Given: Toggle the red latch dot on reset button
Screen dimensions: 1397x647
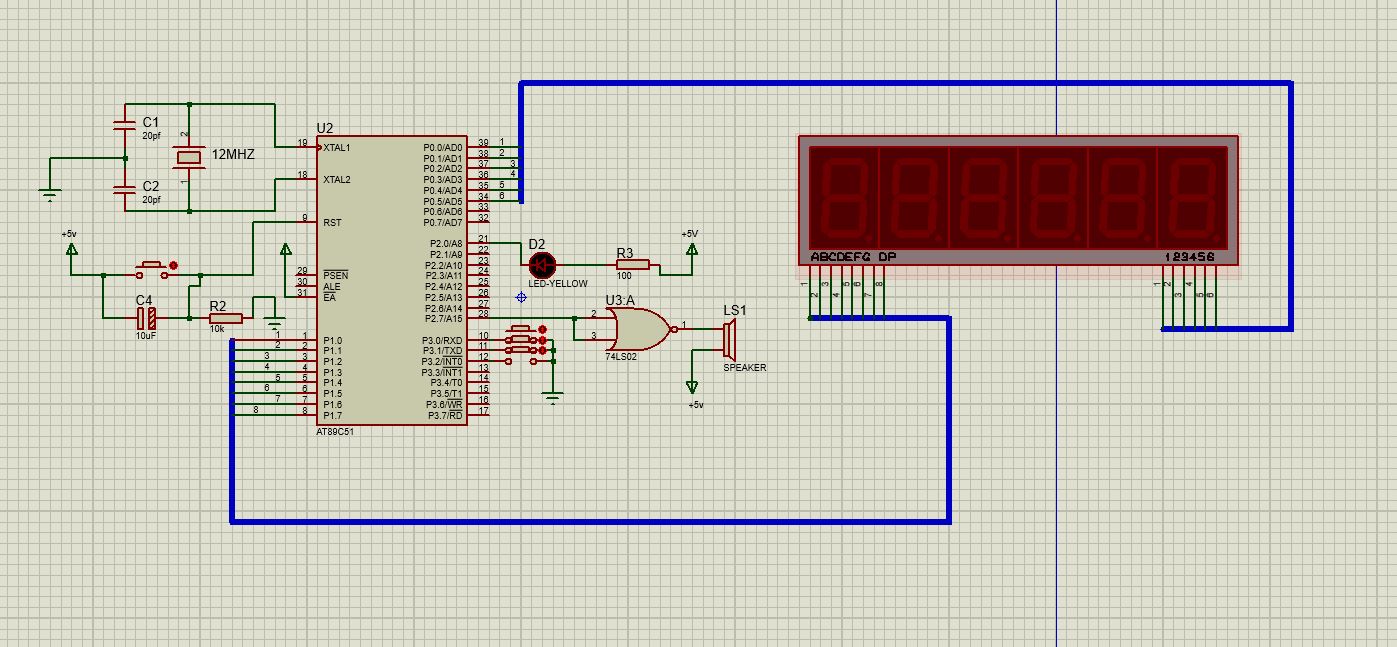Looking at the screenshot, I should click(174, 266).
